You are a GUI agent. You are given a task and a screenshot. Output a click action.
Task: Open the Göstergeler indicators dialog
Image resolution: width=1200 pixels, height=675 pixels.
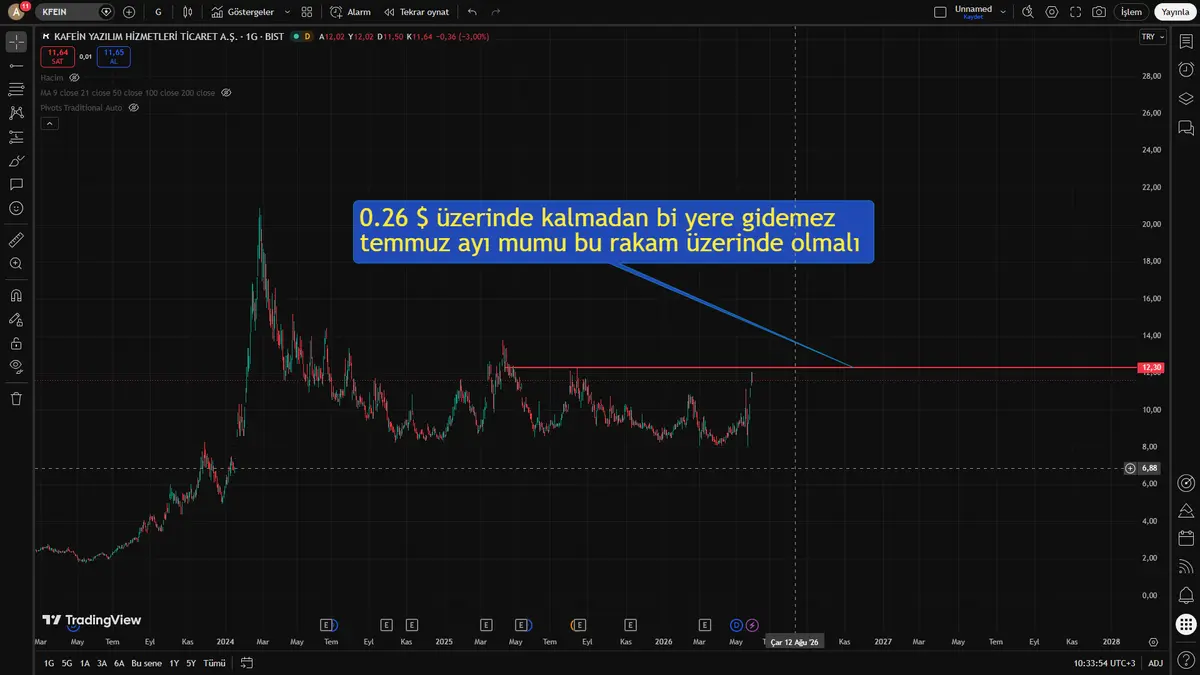[243, 12]
